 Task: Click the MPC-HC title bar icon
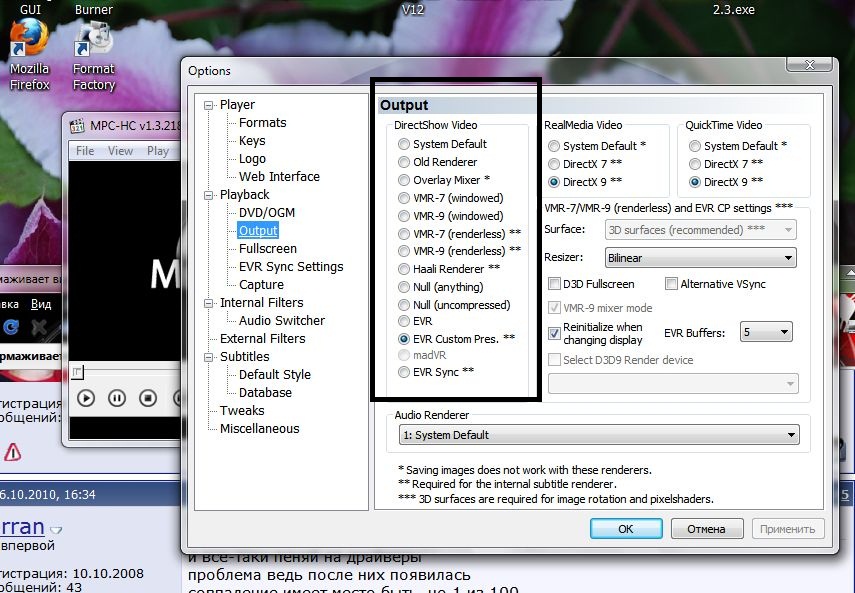click(78, 126)
